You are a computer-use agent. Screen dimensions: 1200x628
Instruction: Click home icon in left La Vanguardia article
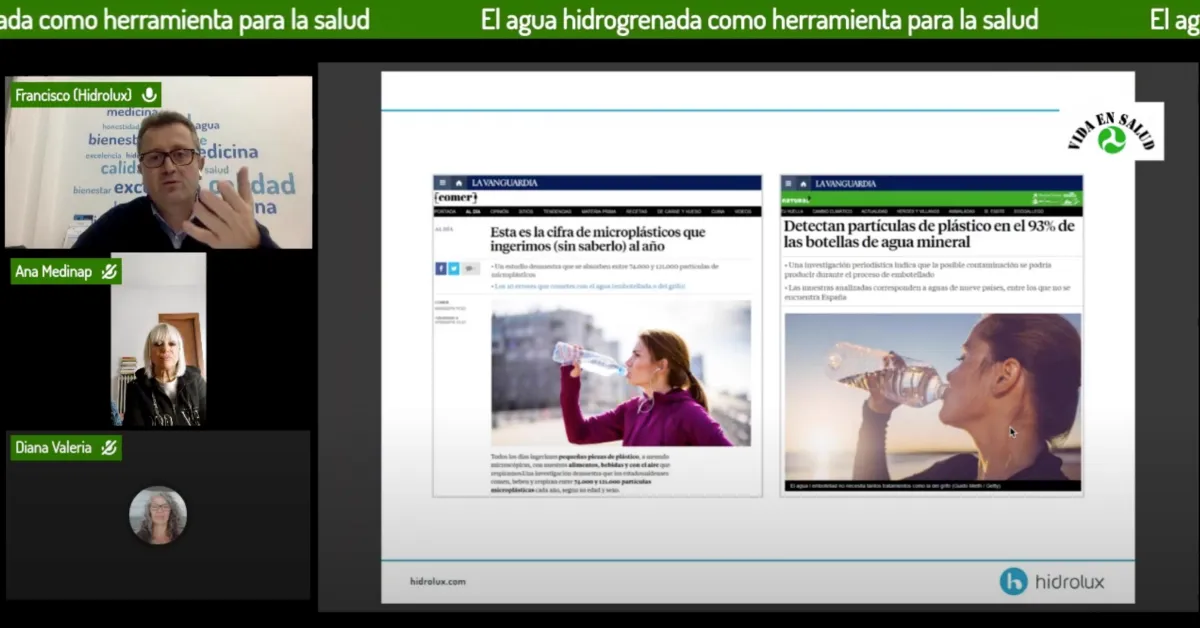coord(459,183)
